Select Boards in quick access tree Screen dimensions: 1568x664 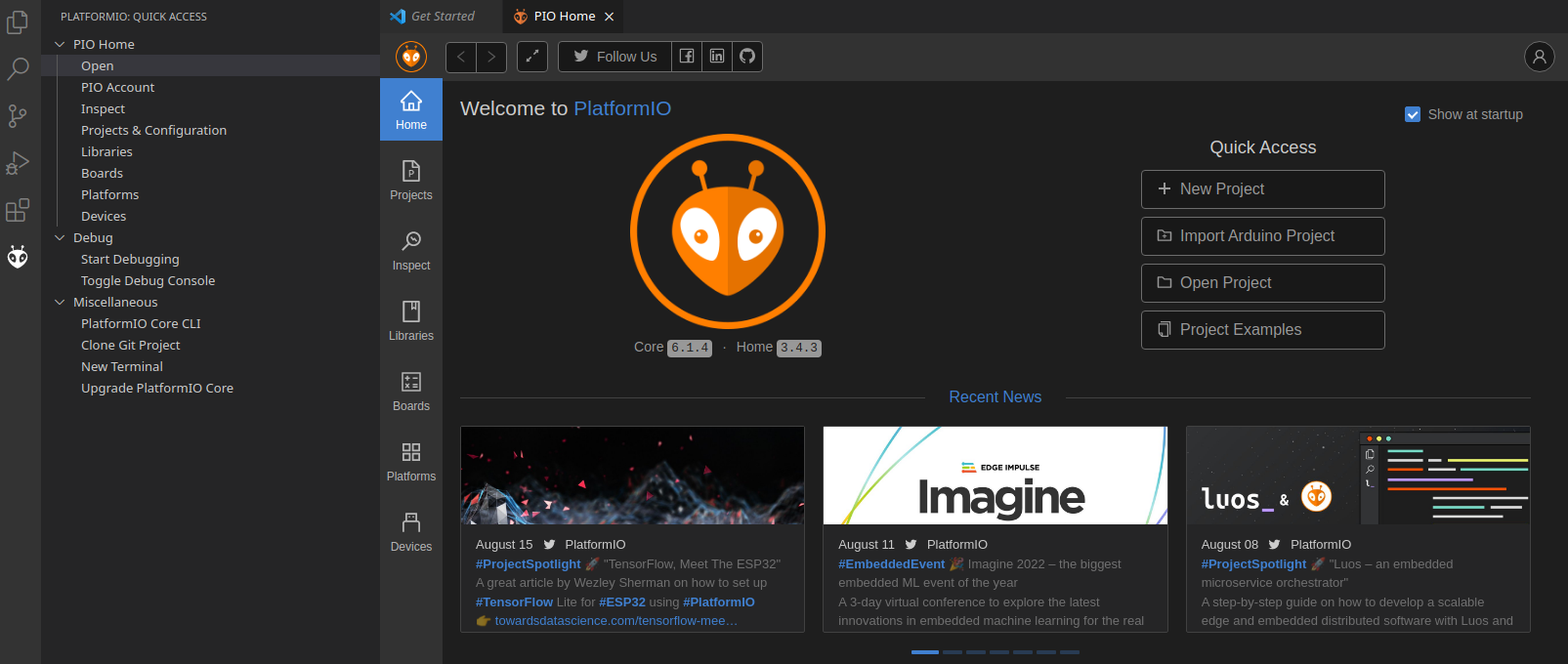point(210,173)
